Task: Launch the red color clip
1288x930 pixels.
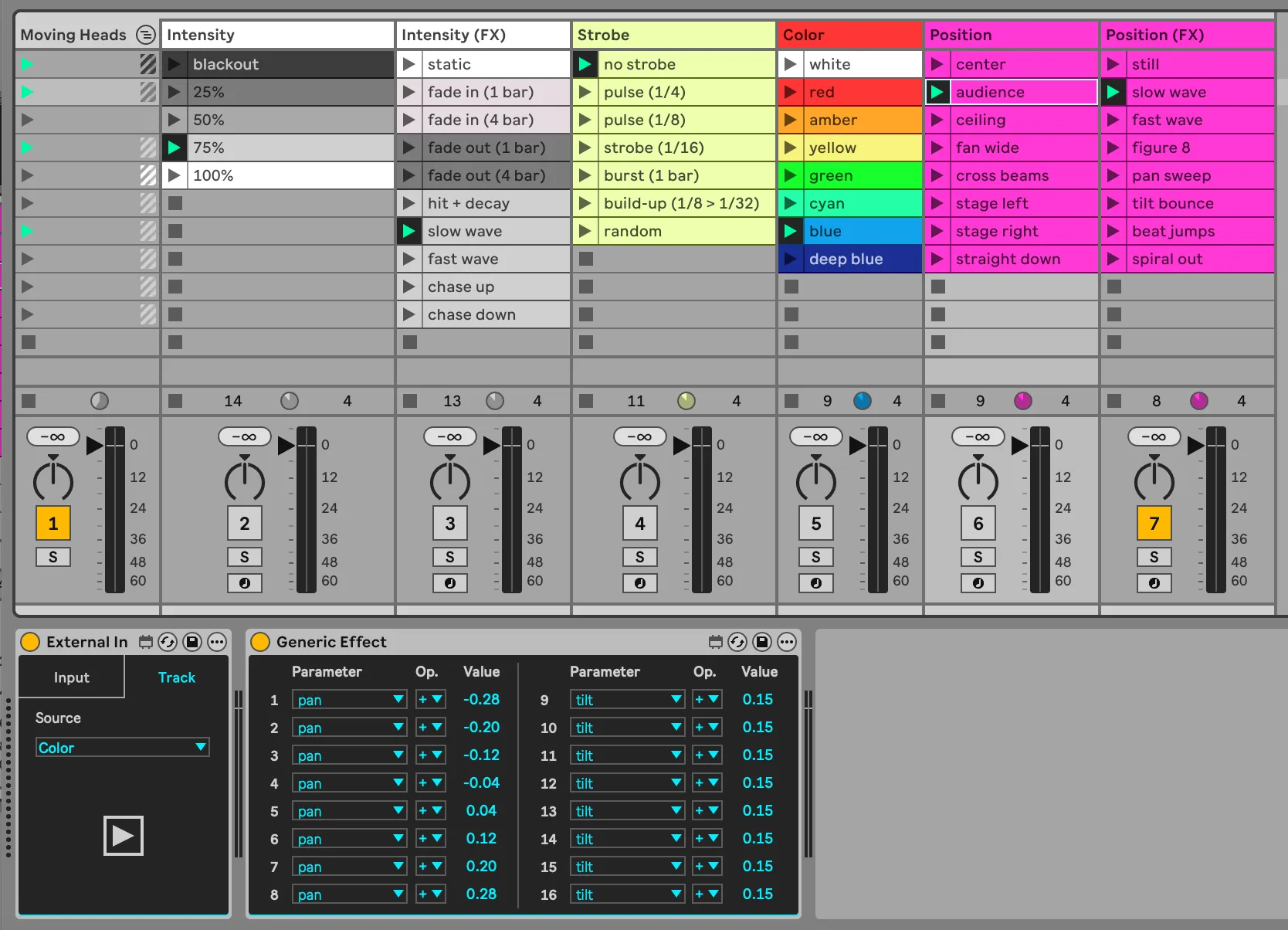Action: click(x=790, y=92)
